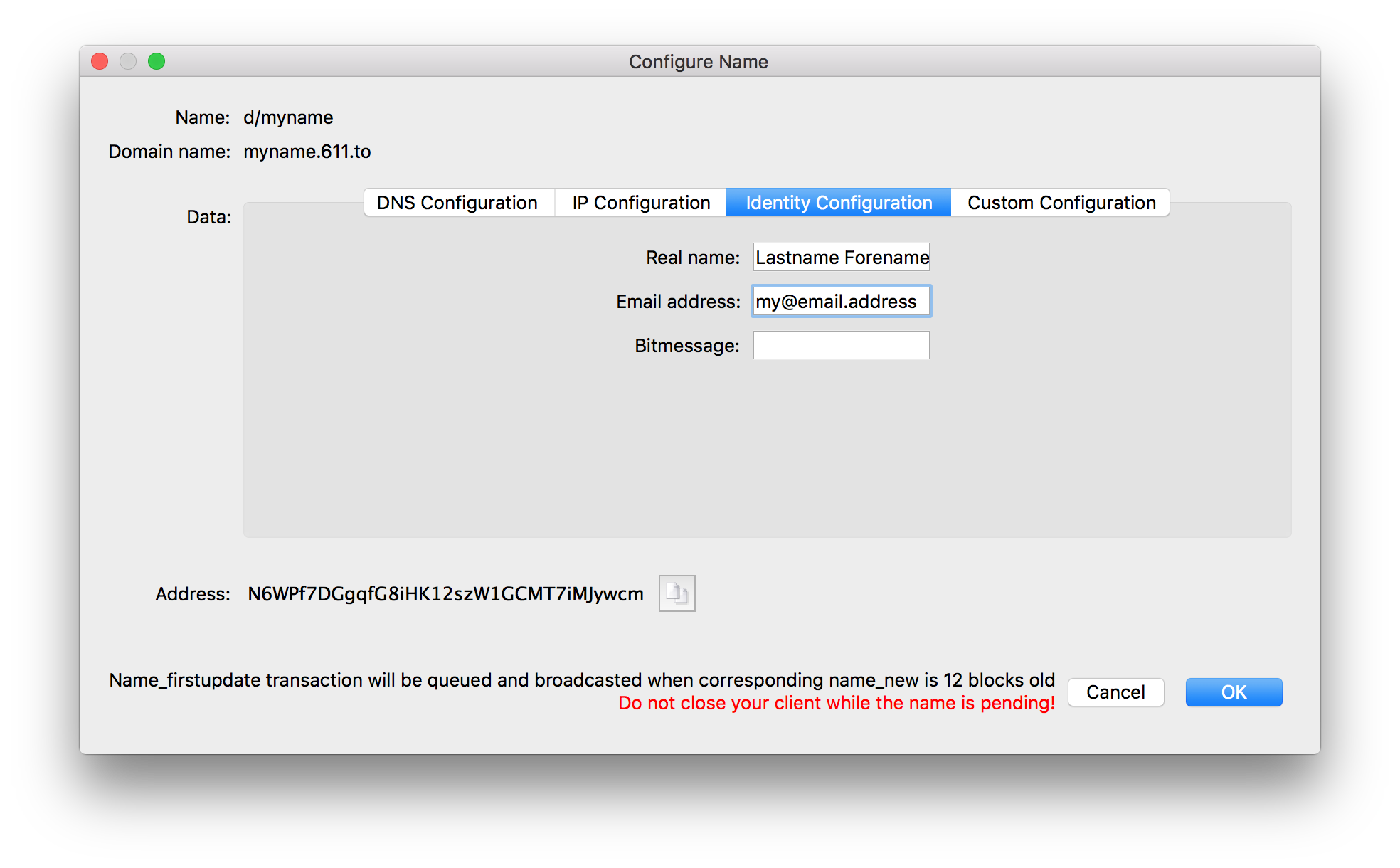Screen dimensions: 1400x868
Task: Click the Bitmessage field label
Action: (686, 346)
